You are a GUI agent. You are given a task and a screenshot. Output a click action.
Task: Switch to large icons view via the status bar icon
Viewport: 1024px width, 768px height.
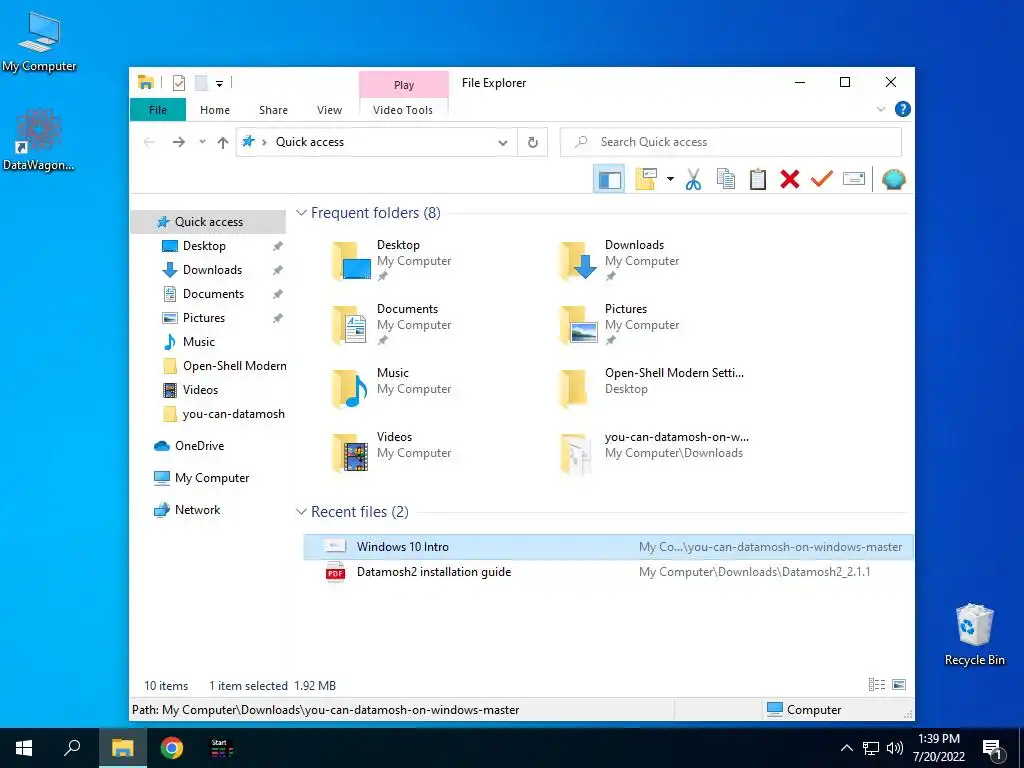(x=899, y=684)
